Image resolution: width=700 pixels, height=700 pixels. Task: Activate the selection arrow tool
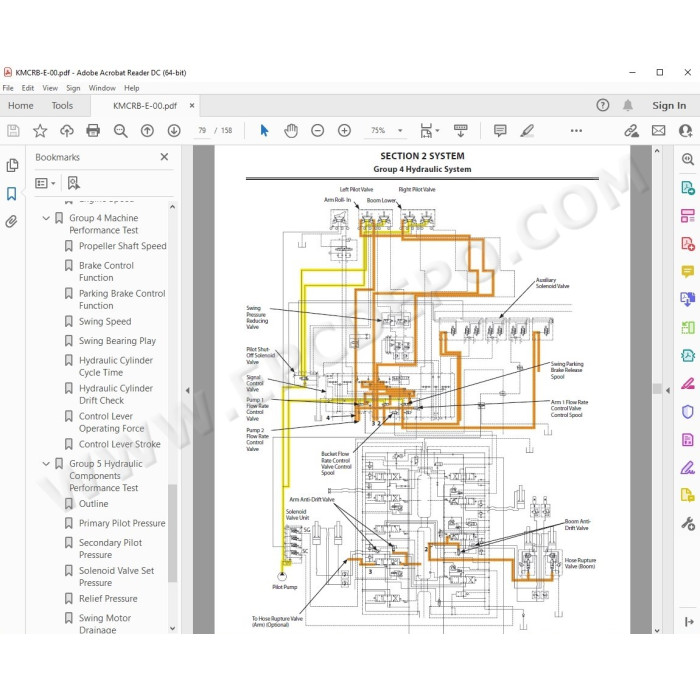(264, 131)
